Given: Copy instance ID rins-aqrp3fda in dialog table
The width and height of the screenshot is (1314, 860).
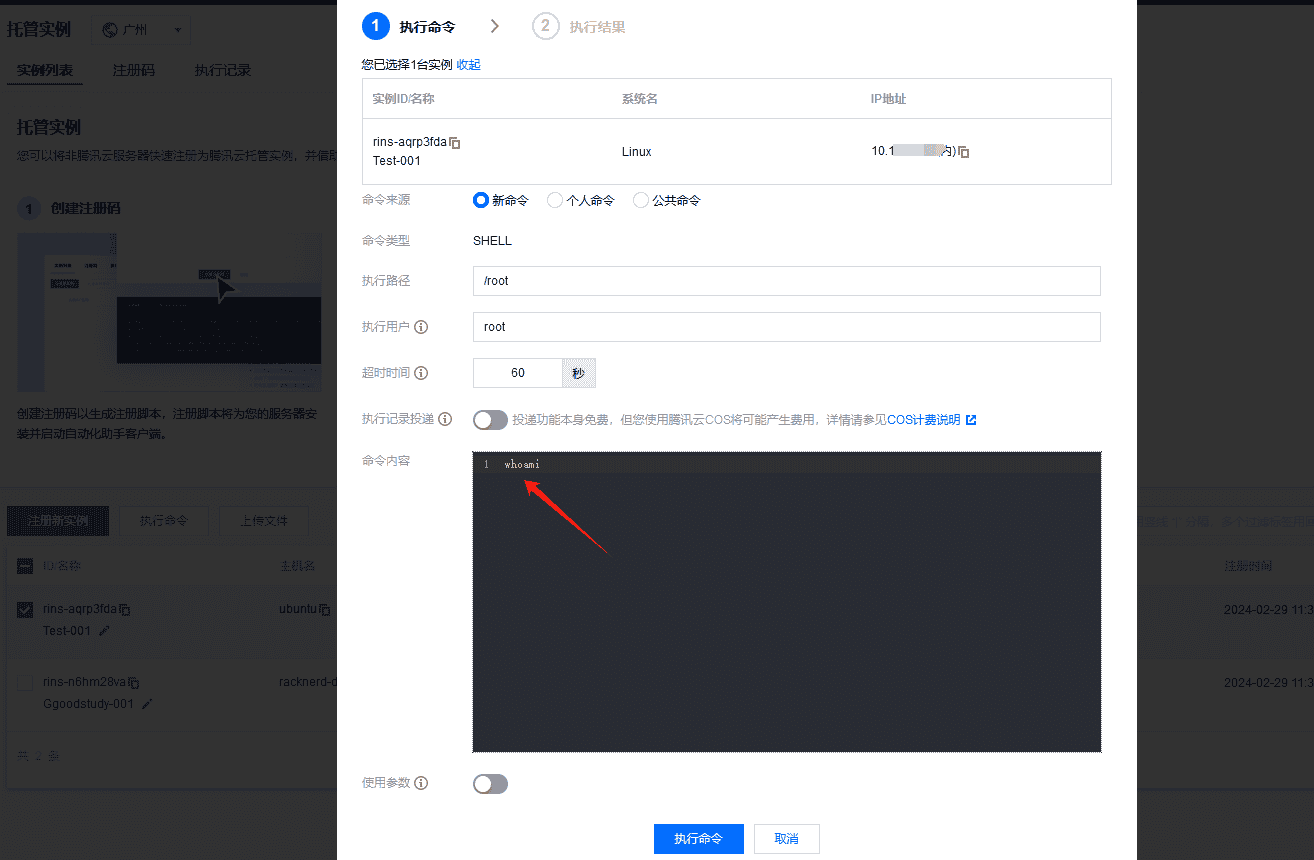Looking at the screenshot, I should tap(454, 141).
